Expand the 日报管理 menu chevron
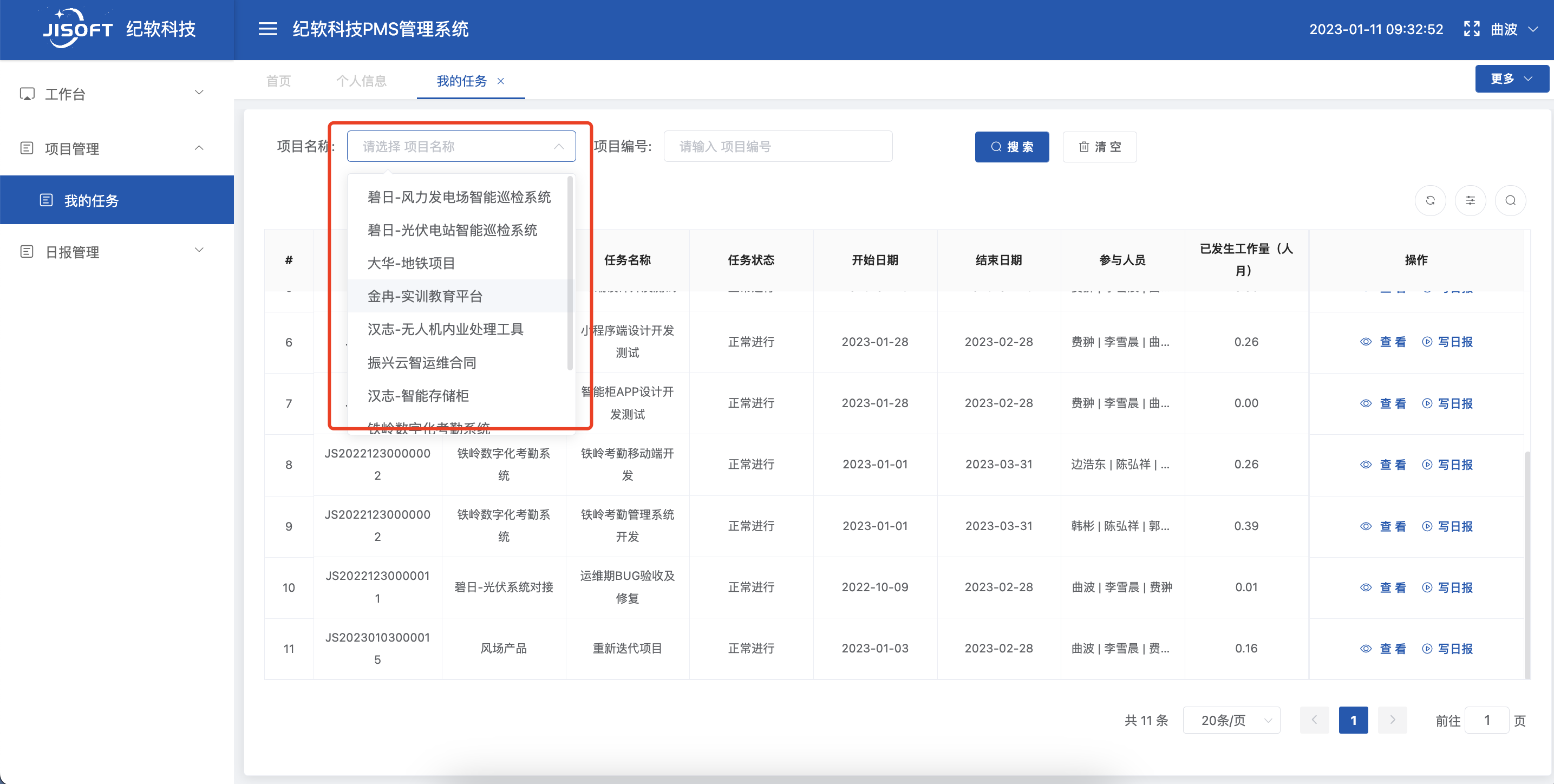This screenshot has width=1554, height=784. [x=199, y=250]
